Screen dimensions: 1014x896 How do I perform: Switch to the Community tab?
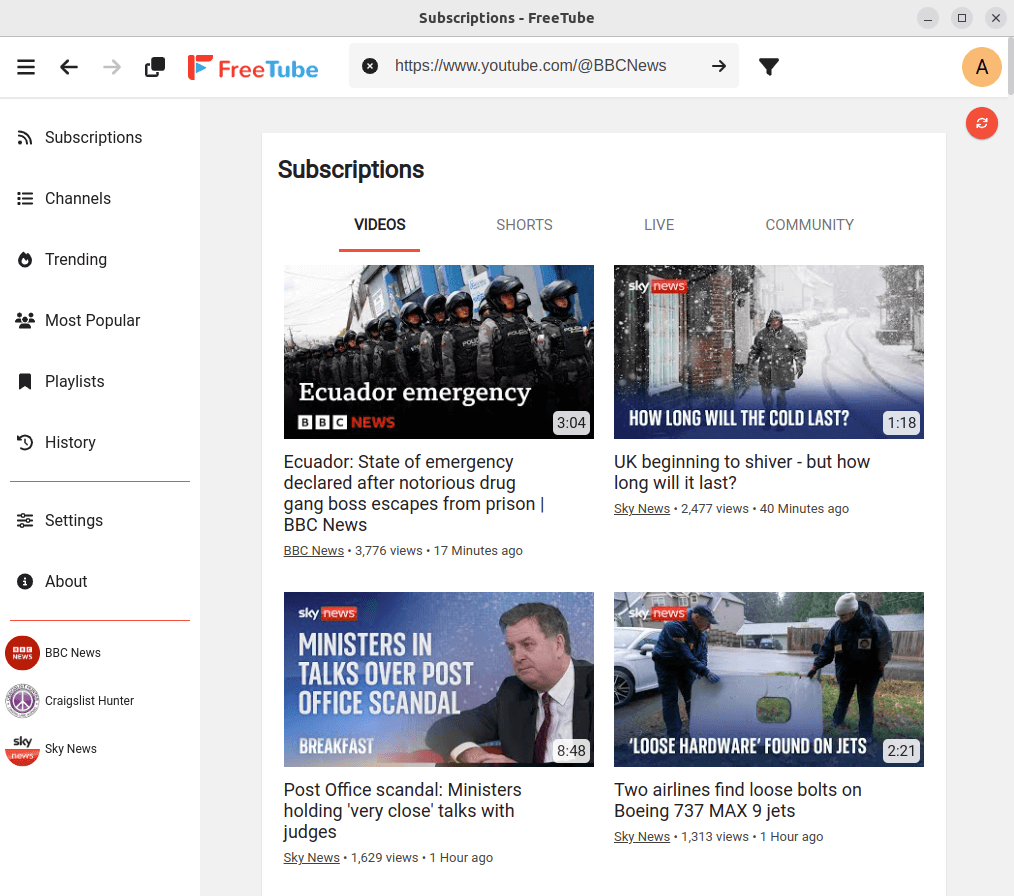click(810, 225)
